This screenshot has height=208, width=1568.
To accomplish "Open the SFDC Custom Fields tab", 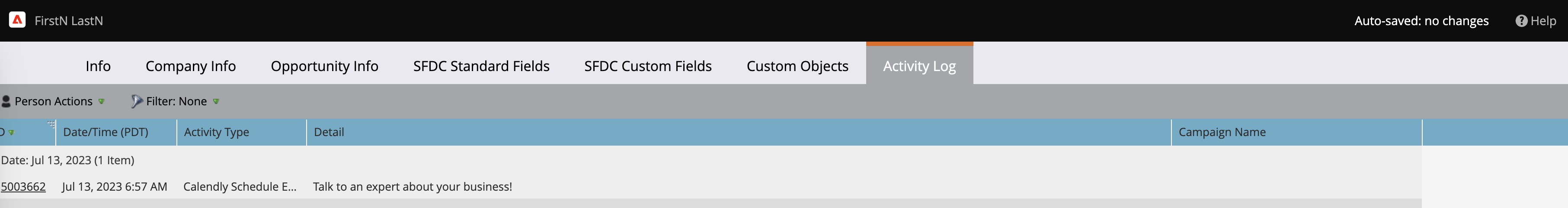I will click(648, 66).
